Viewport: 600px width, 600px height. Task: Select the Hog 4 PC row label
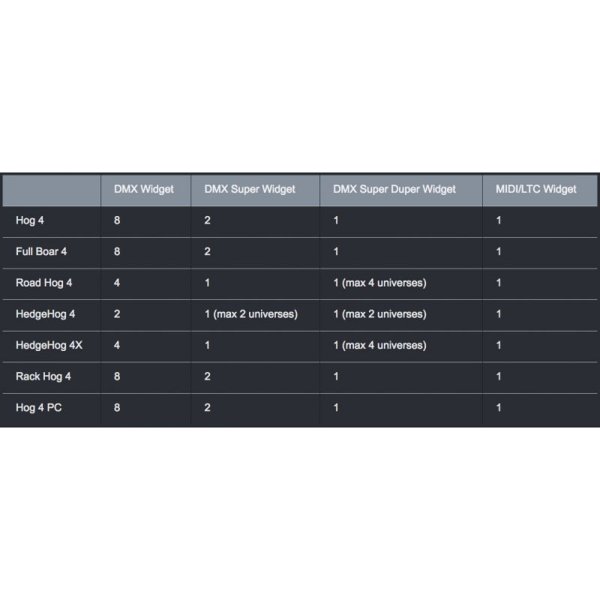(x=38, y=408)
